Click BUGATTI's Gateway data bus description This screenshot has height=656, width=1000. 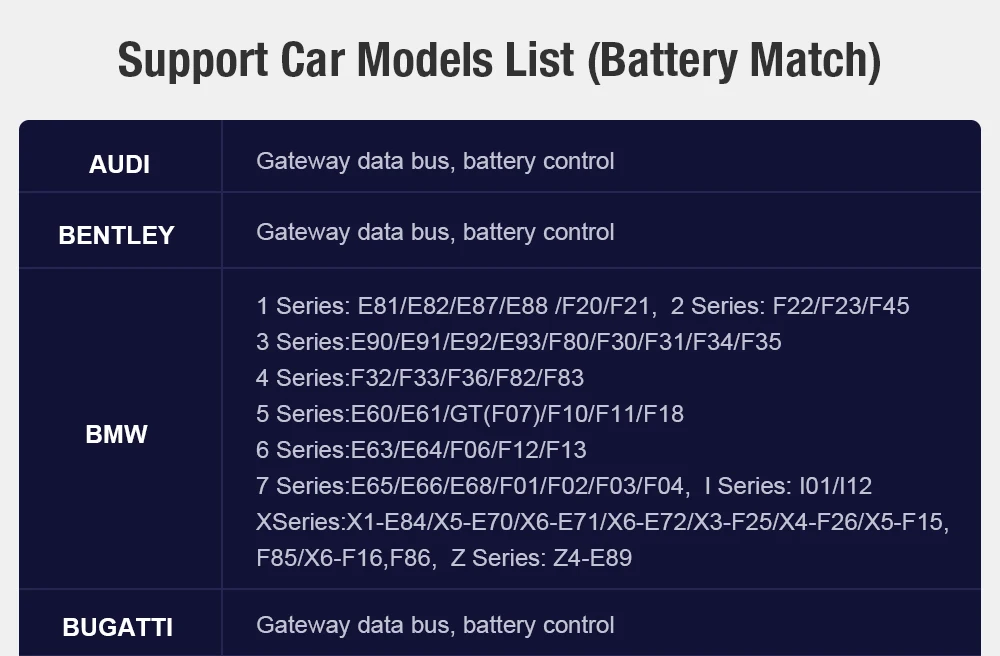pyautogui.click(x=435, y=625)
